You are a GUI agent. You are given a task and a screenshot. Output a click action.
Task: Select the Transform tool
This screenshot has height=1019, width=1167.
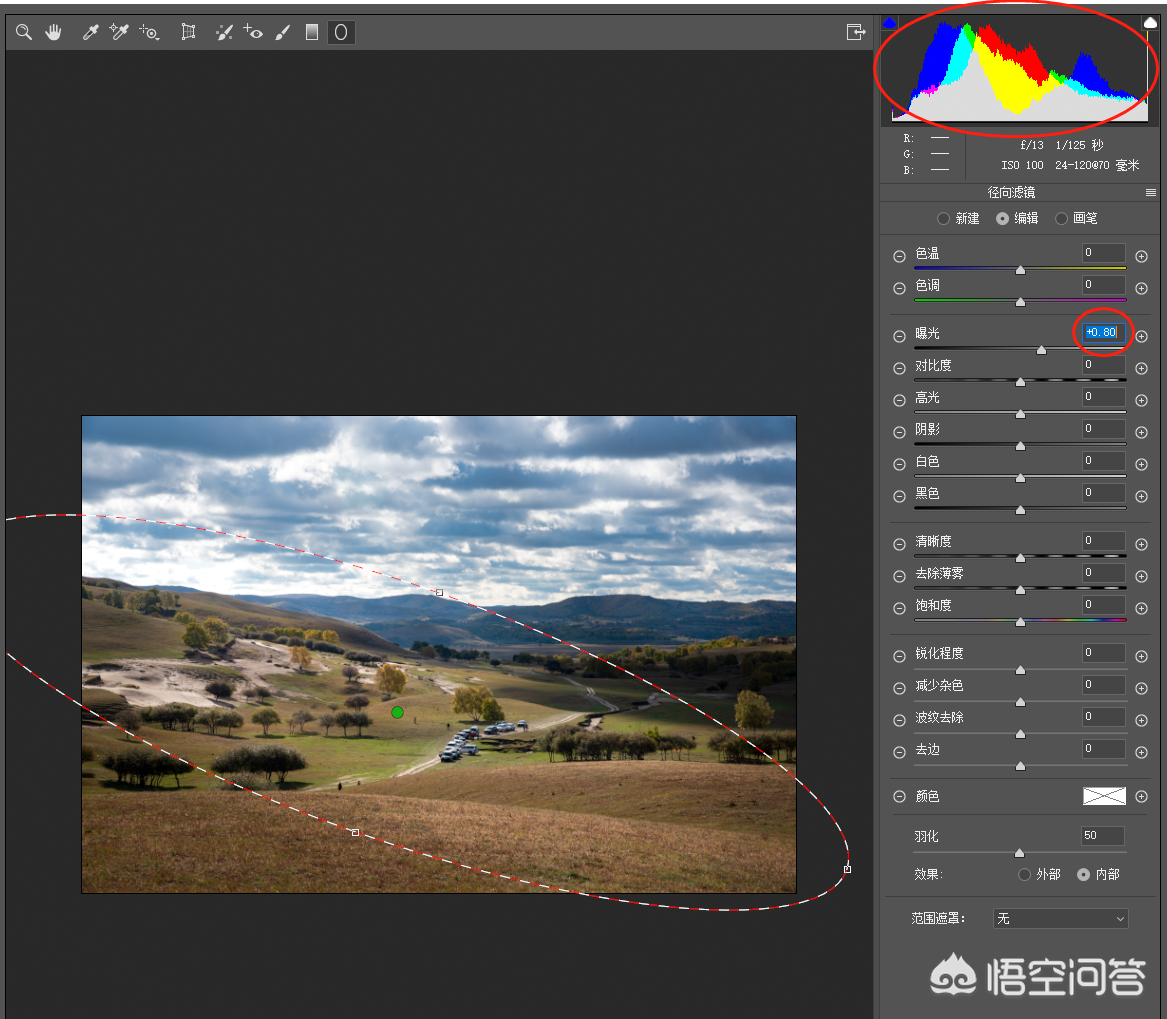(188, 32)
